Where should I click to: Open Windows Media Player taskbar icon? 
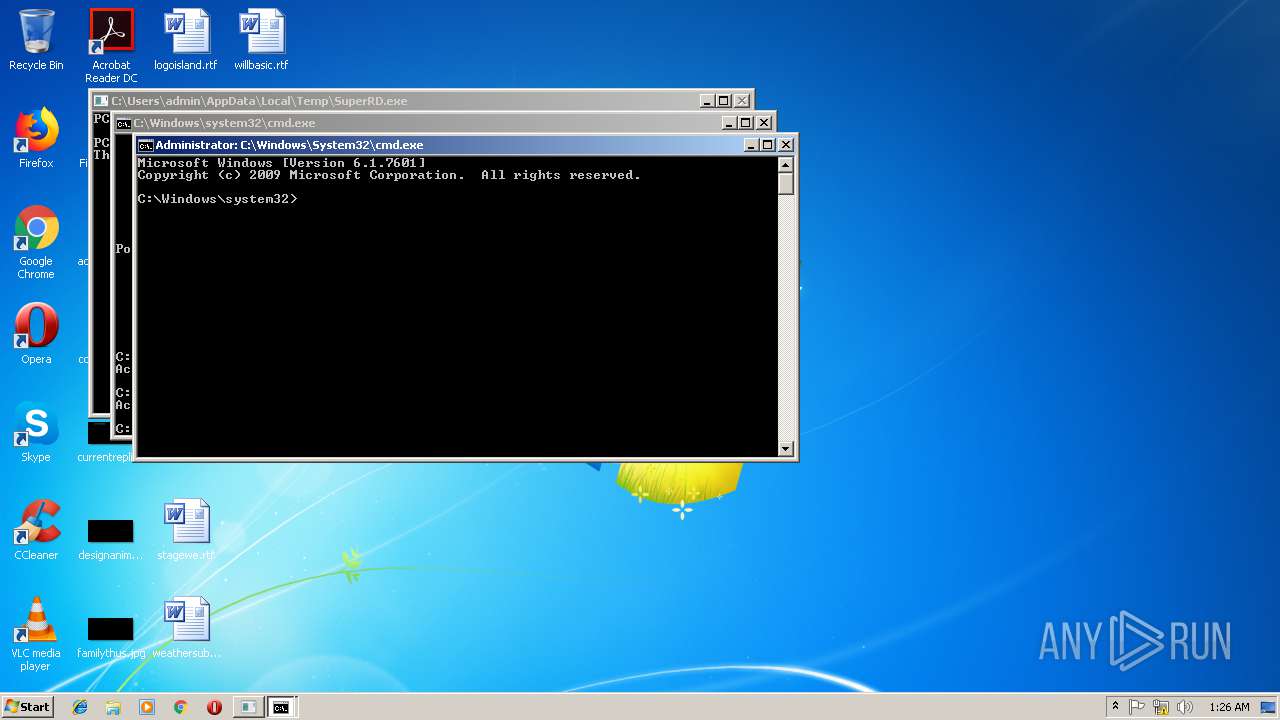[147, 707]
